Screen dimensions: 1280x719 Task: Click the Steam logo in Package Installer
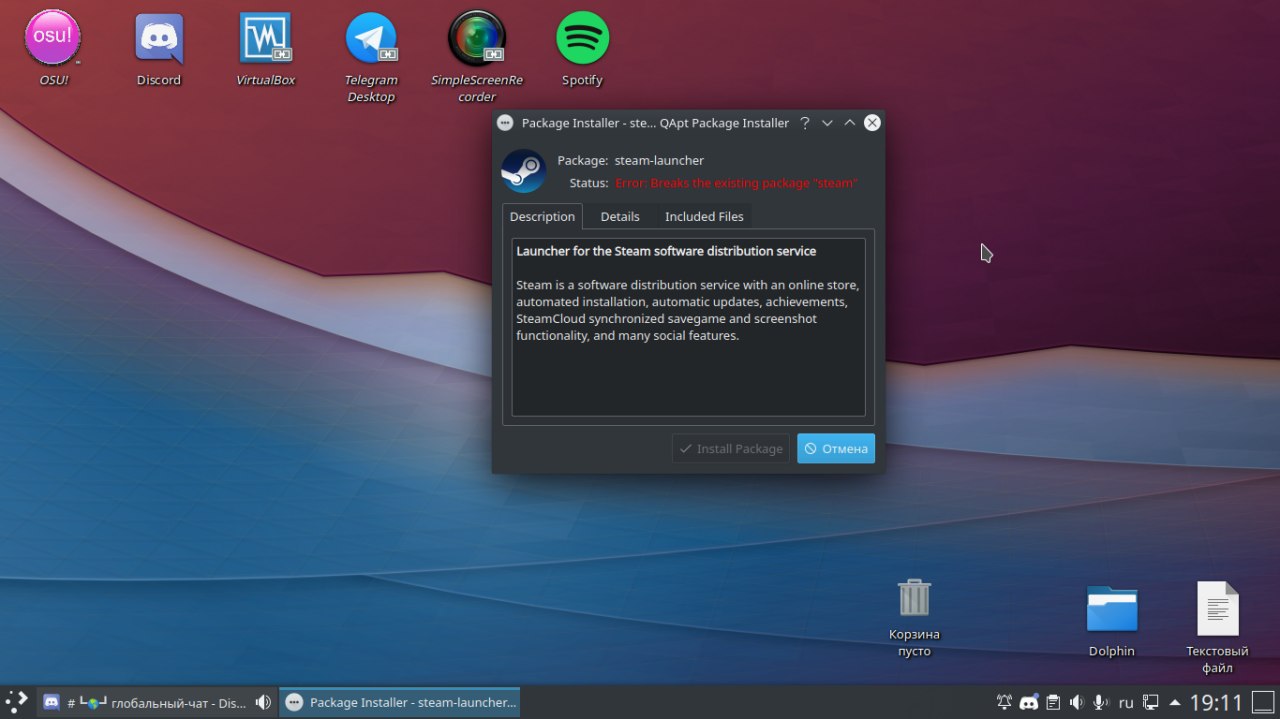coord(524,171)
